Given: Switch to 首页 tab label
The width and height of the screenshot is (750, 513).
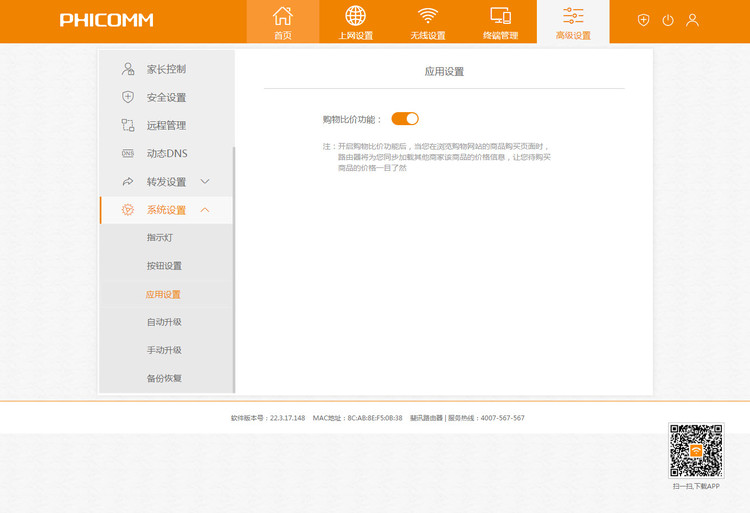Looking at the screenshot, I should [283, 35].
